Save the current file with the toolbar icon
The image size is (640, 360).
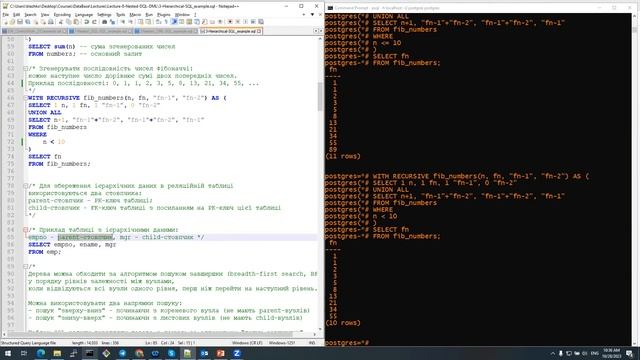click(x=20, y=22)
